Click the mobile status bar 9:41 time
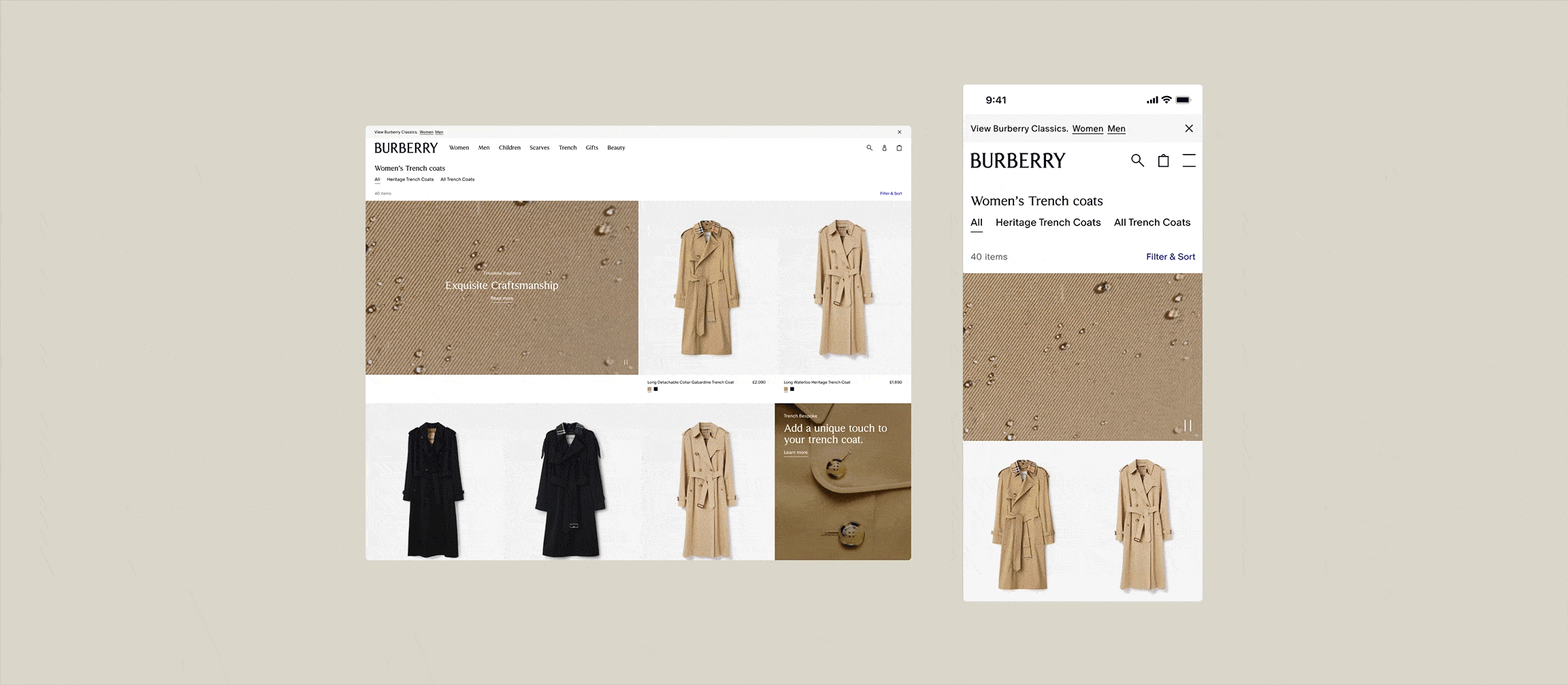 coord(996,100)
